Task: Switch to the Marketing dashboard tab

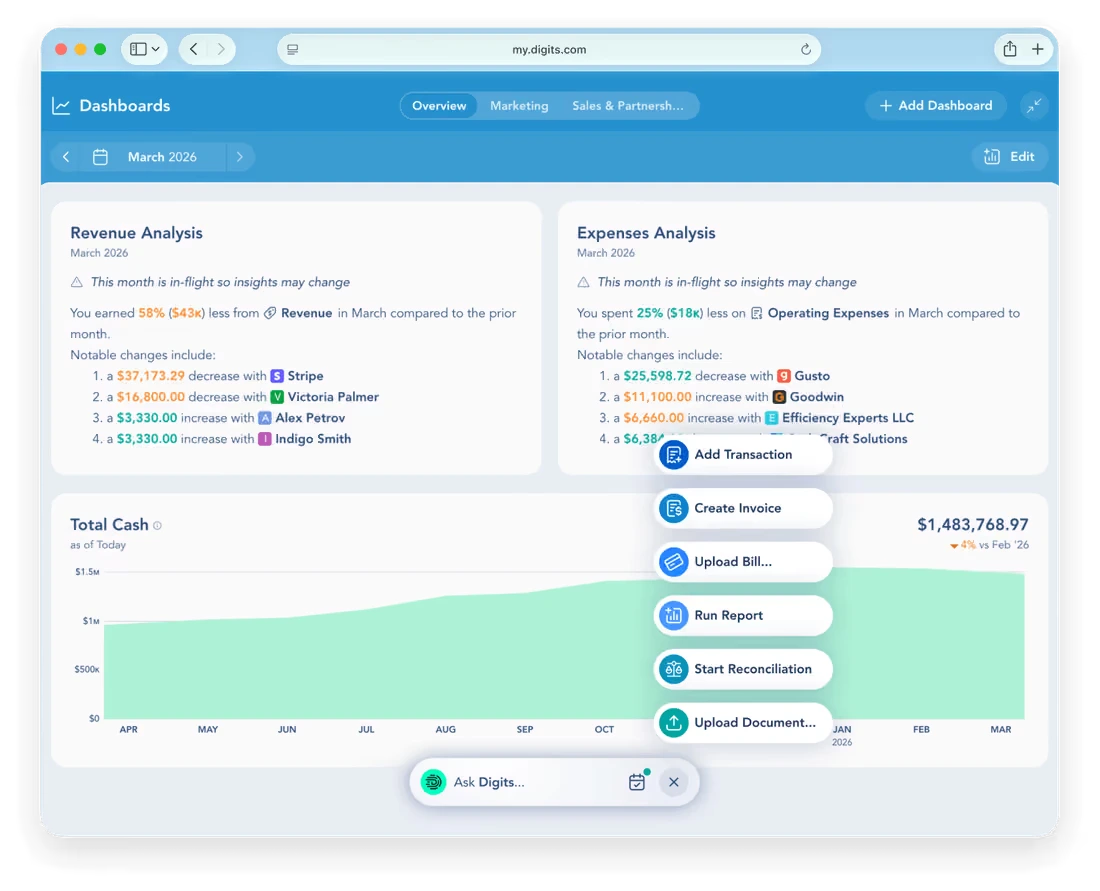Action: click(x=519, y=106)
